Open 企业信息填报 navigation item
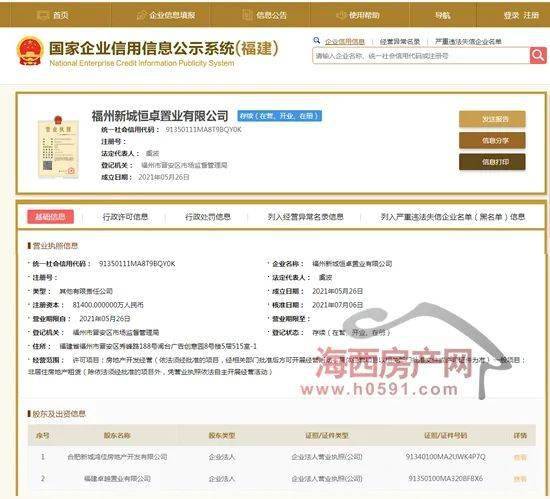 [166, 15]
